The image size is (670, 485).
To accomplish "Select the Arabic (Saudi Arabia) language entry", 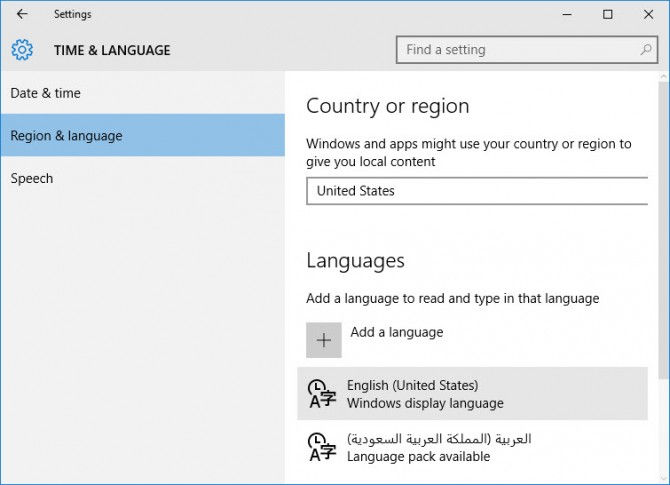I will [x=473, y=447].
